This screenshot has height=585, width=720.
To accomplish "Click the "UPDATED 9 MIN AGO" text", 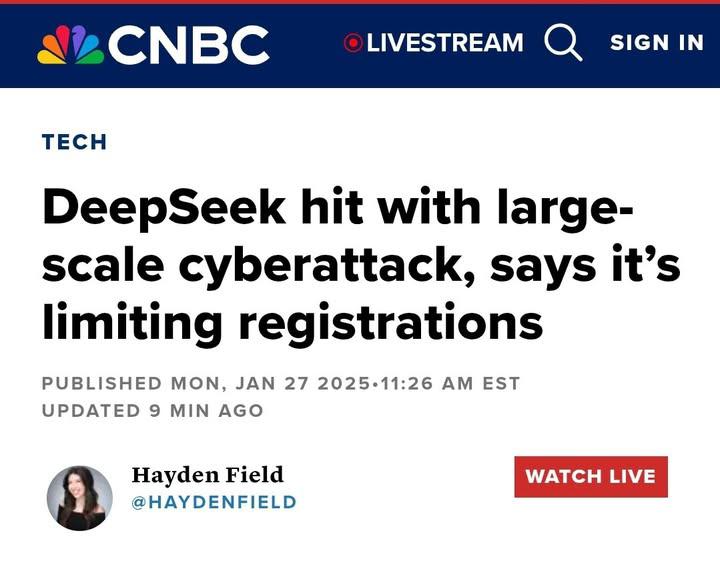I will (152, 410).
